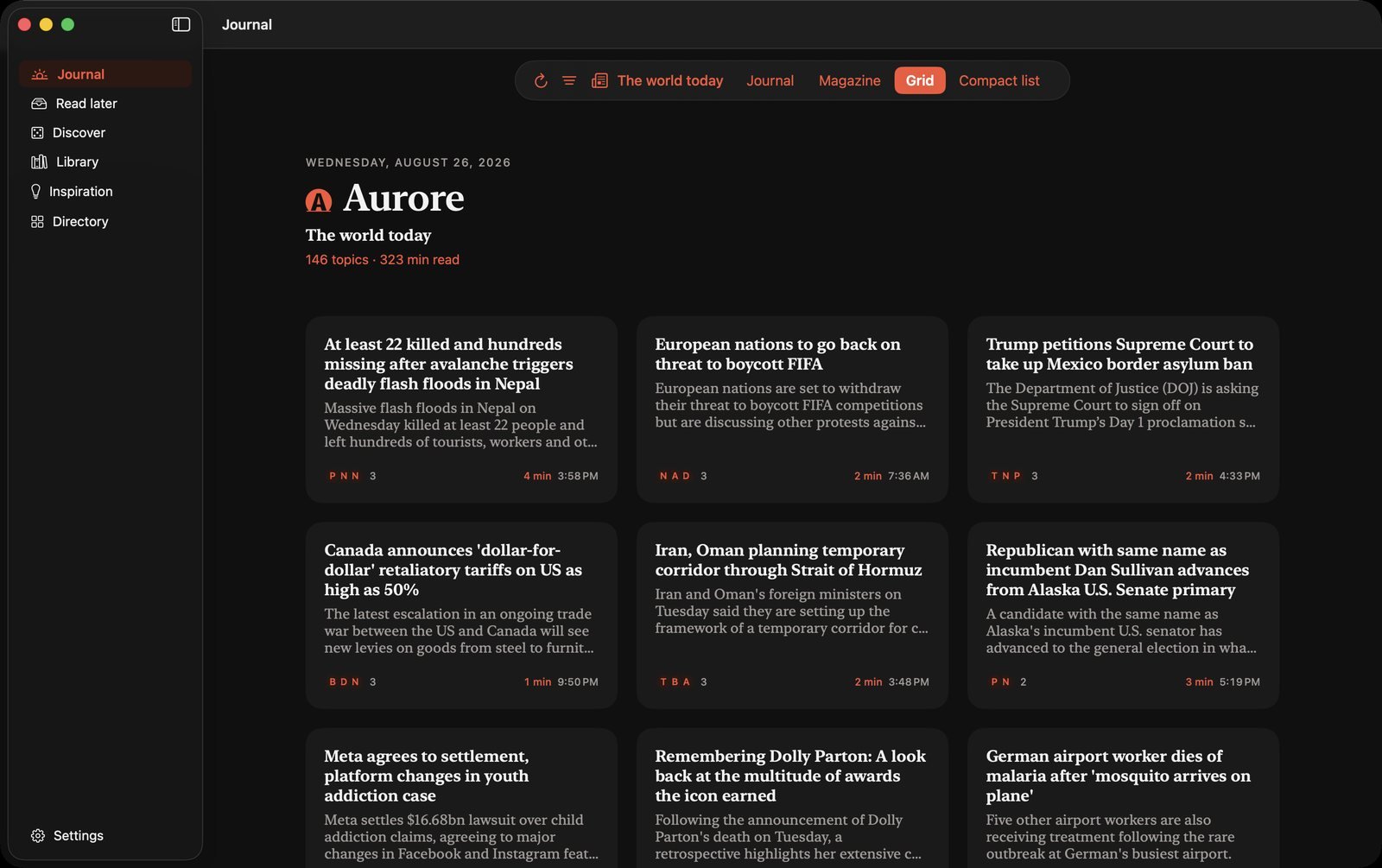Image resolution: width=1382 pixels, height=868 pixels.
Task: Click the '4 min' read time
Action: [537, 476]
